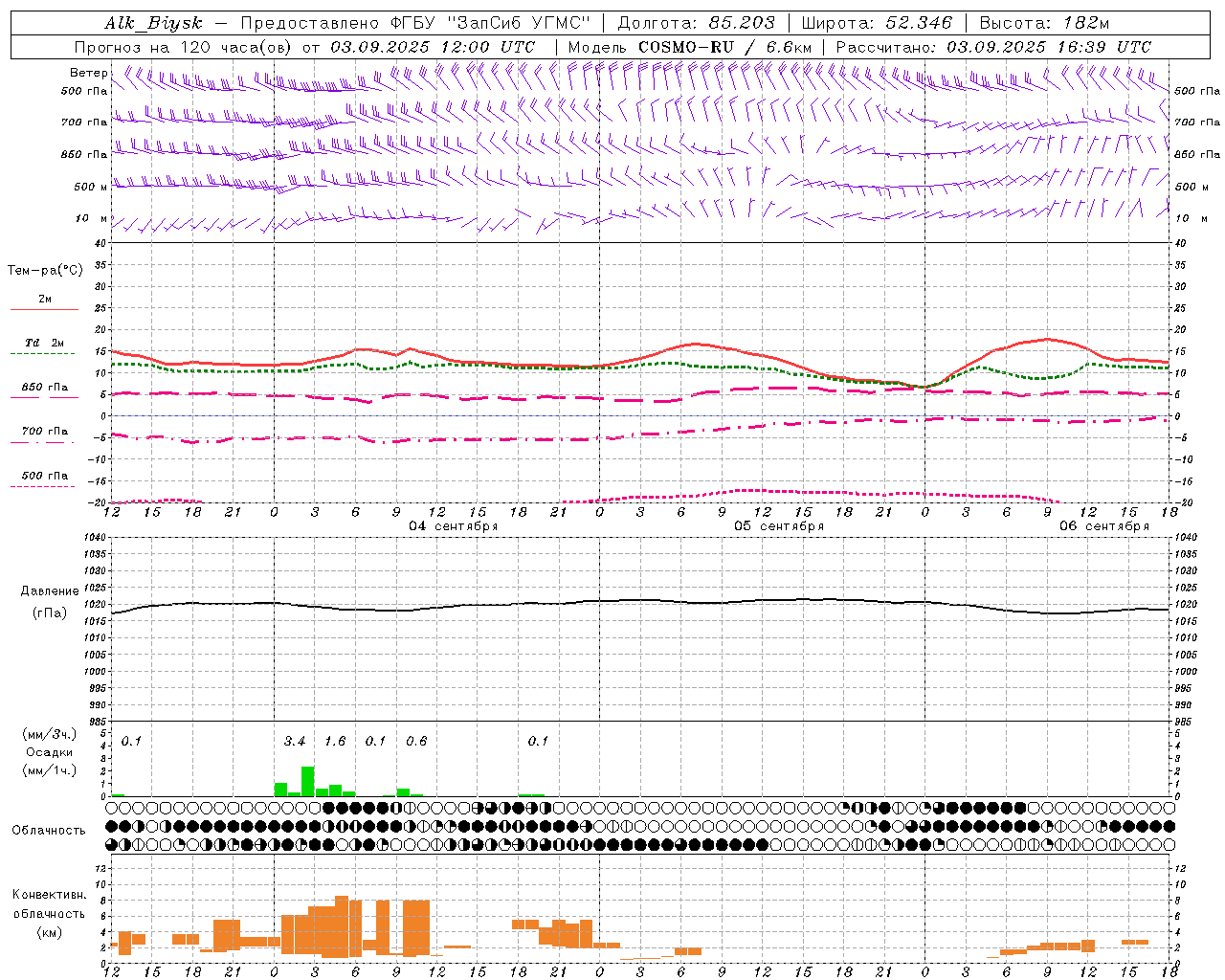
Task: Click the 'Td 2м' dew point legend label
Action: (44, 343)
